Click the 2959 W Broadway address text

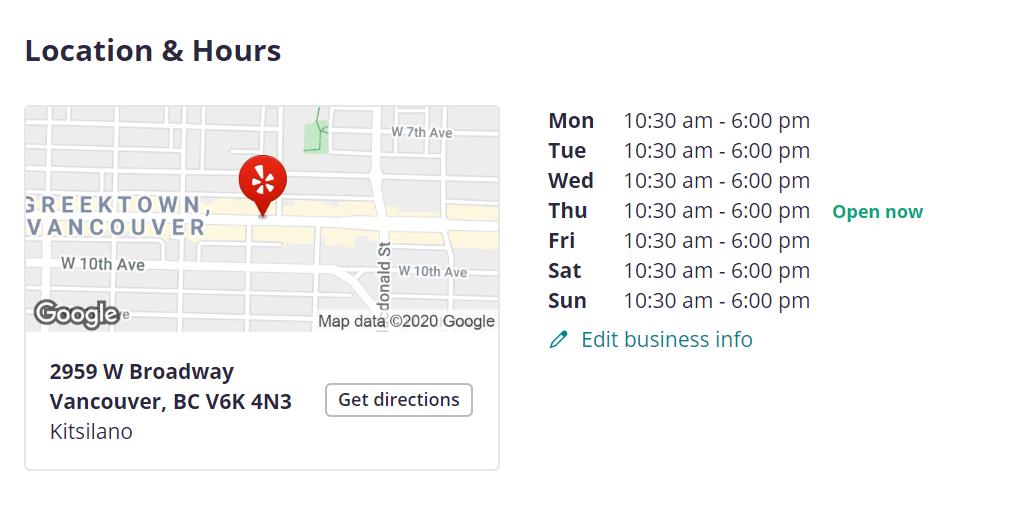point(141,372)
